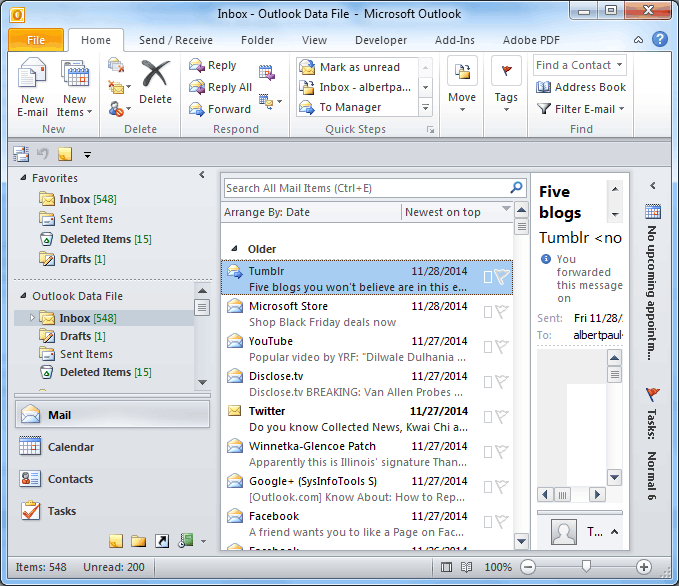Open the Move menu
This screenshot has width=679, height=586.
(462, 84)
